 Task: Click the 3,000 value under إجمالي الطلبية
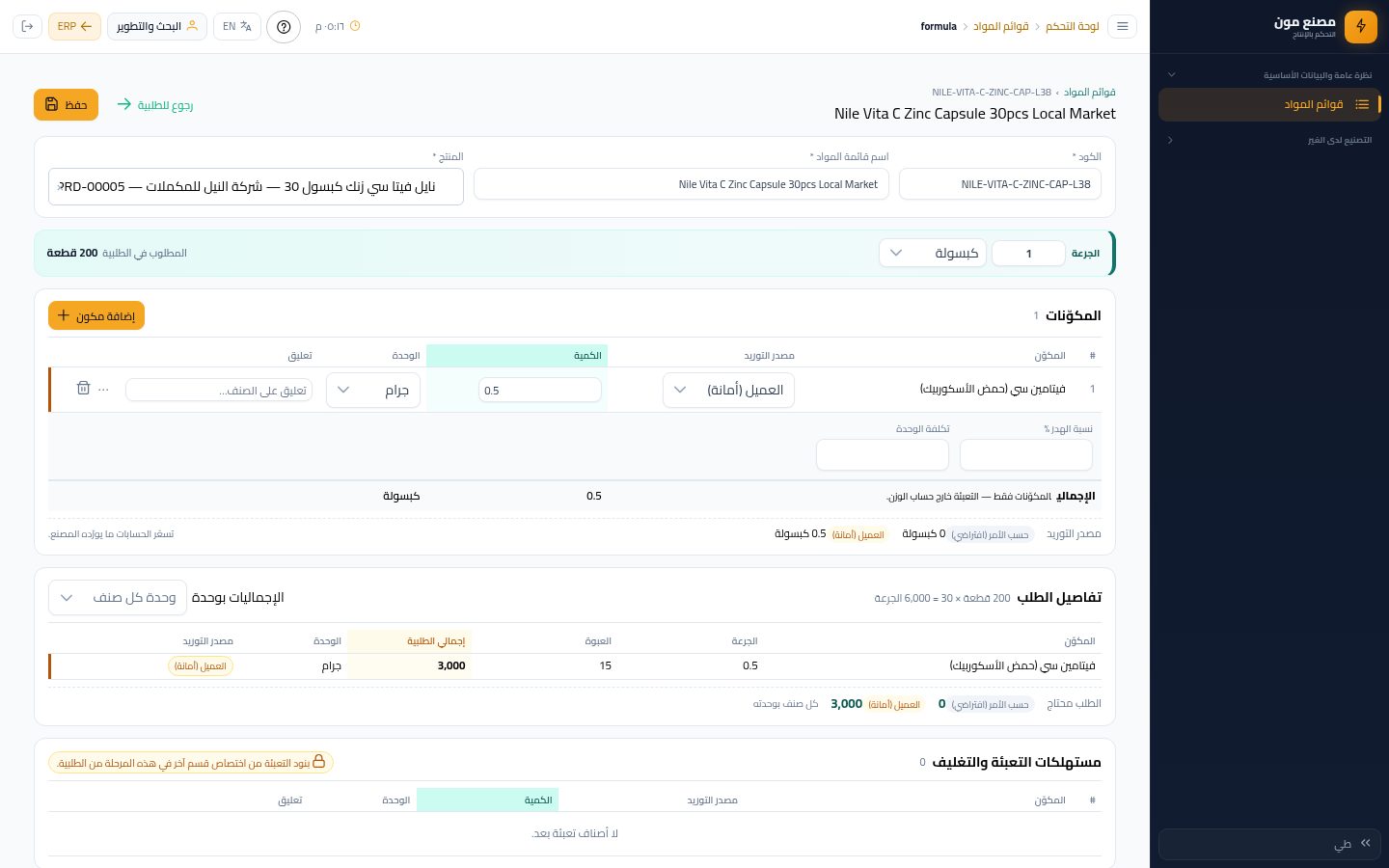[x=451, y=665]
